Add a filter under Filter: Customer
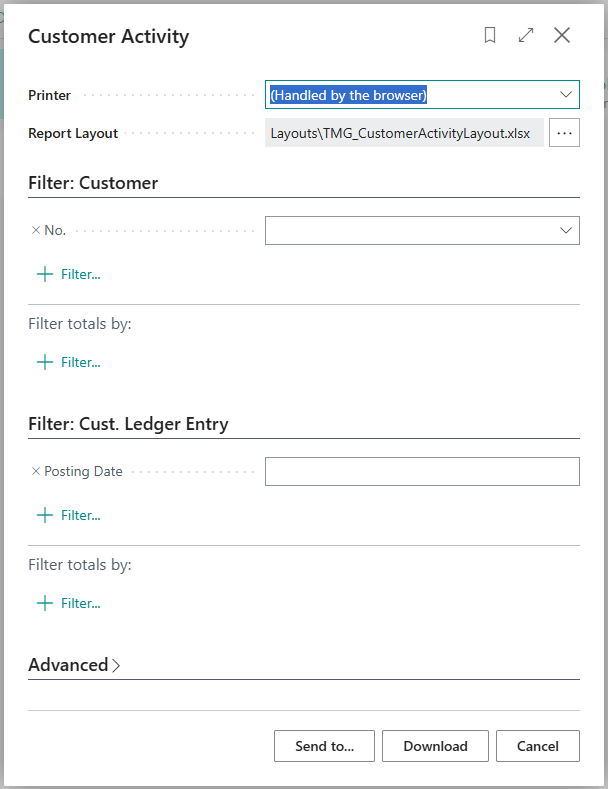This screenshot has width=608, height=789. pyautogui.click(x=69, y=274)
